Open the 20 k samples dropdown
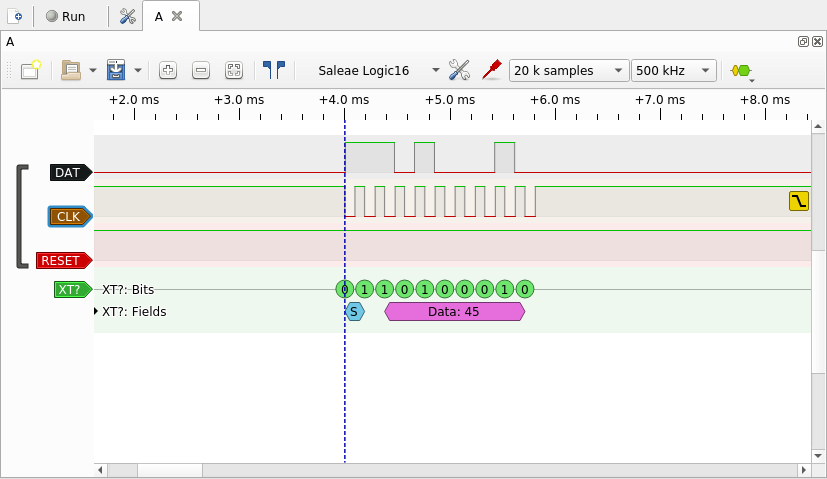Image resolution: width=827 pixels, height=479 pixels. [x=569, y=71]
